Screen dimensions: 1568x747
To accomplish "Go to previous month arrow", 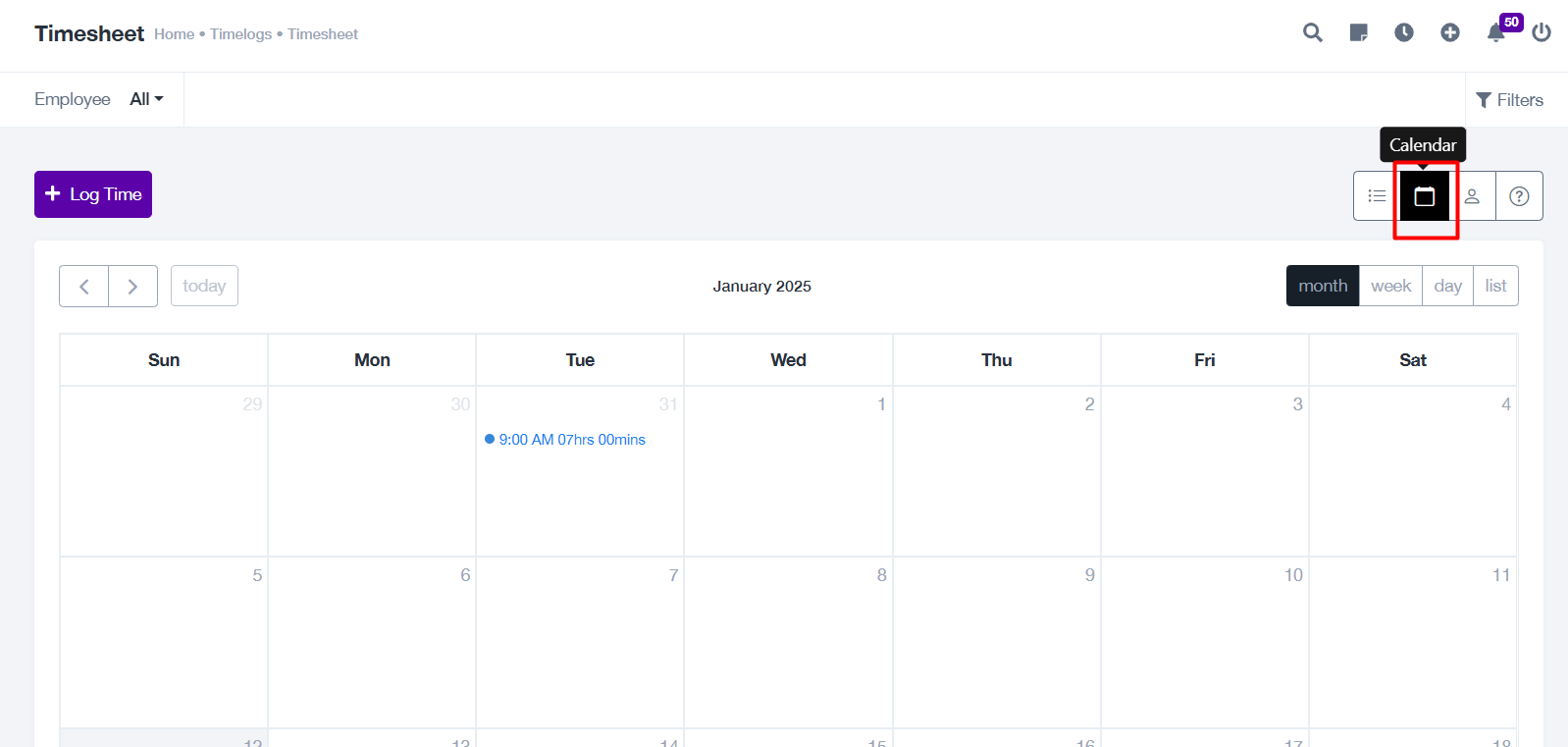I will [x=84, y=287].
